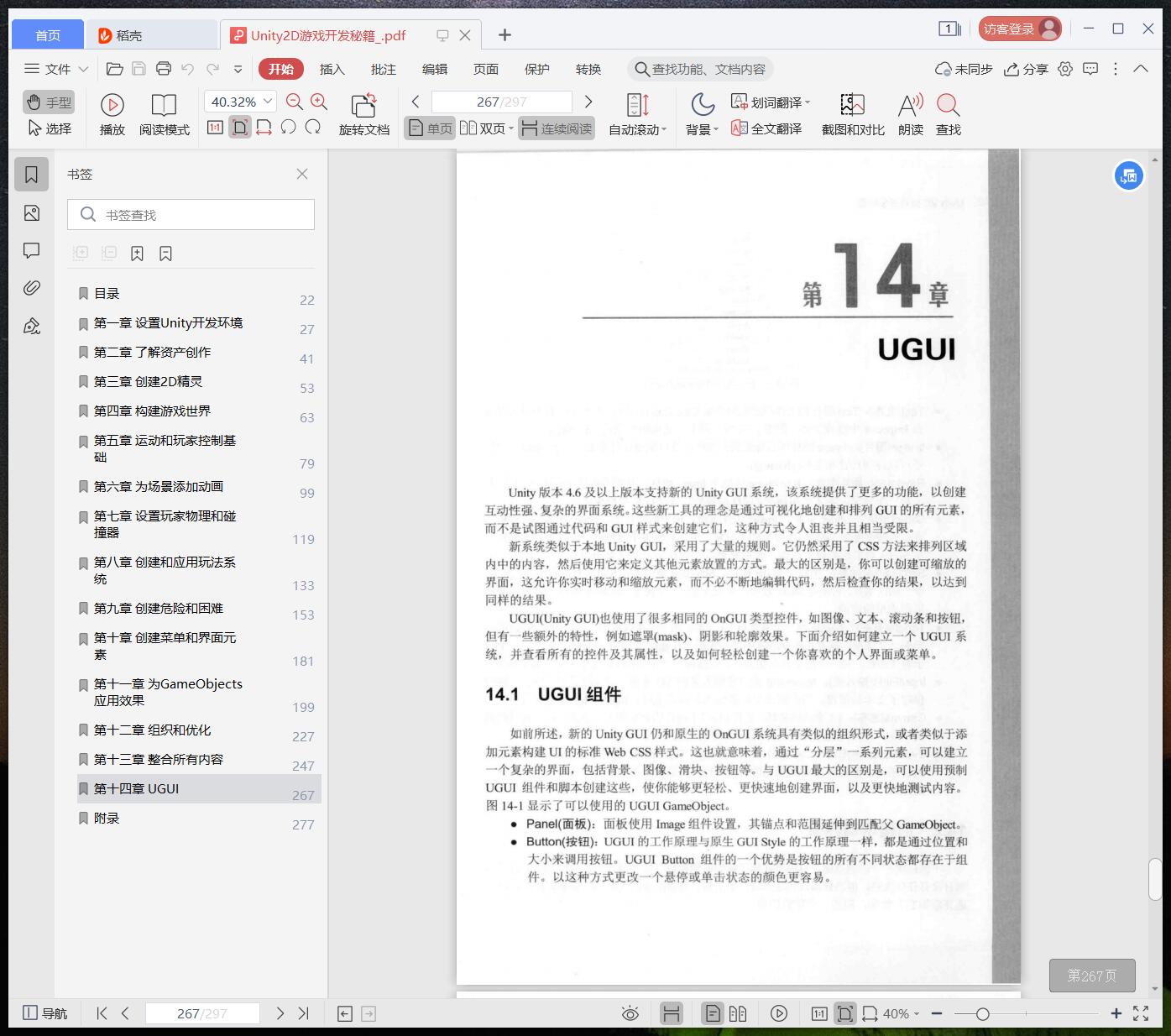Screen dimensions: 1171x1036
Task: Open Auto scroll dropdown
Action: [637, 114]
